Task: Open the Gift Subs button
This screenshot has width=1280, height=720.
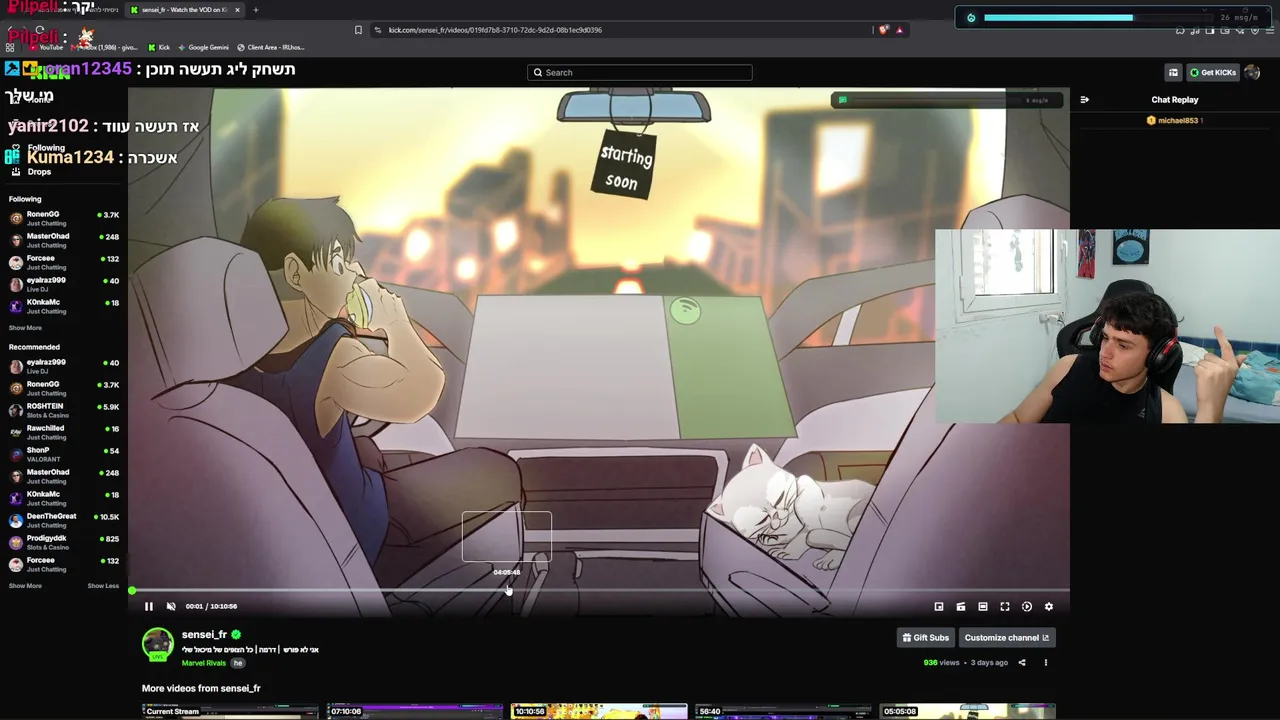Action: click(x=925, y=637)
